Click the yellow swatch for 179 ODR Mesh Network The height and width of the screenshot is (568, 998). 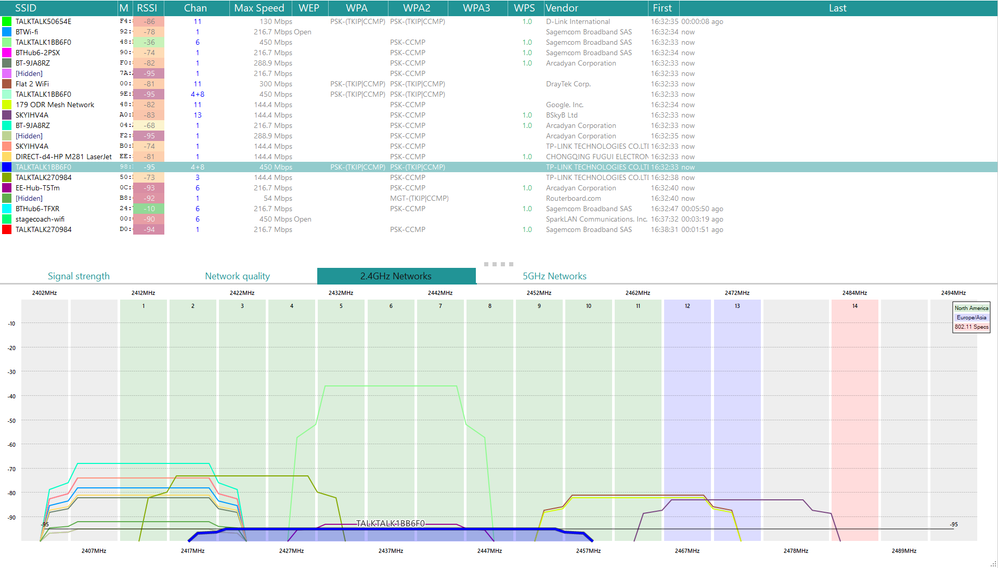click(x=6, y=104)
